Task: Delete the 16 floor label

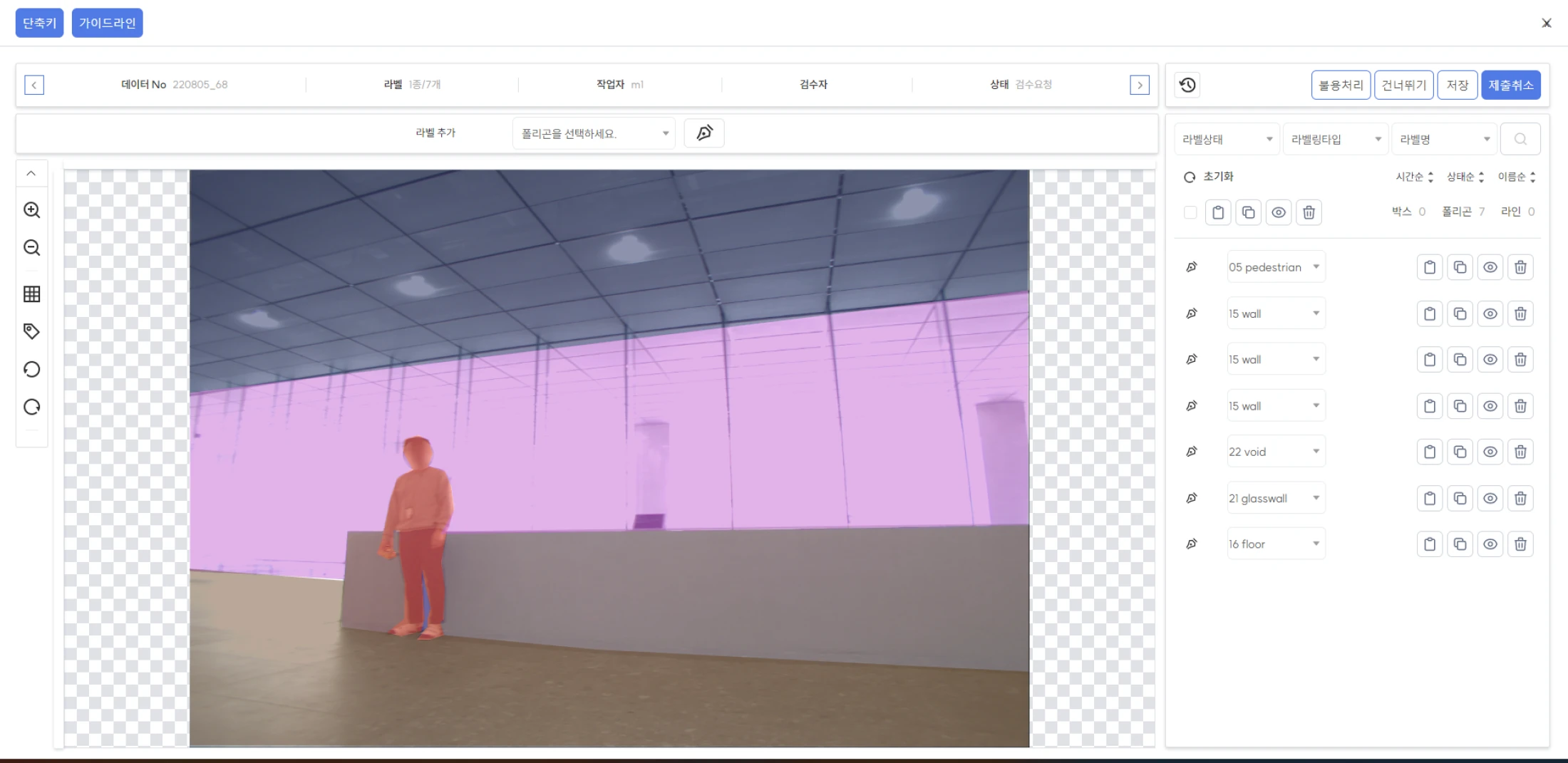Action: [x=1520, y=544]
